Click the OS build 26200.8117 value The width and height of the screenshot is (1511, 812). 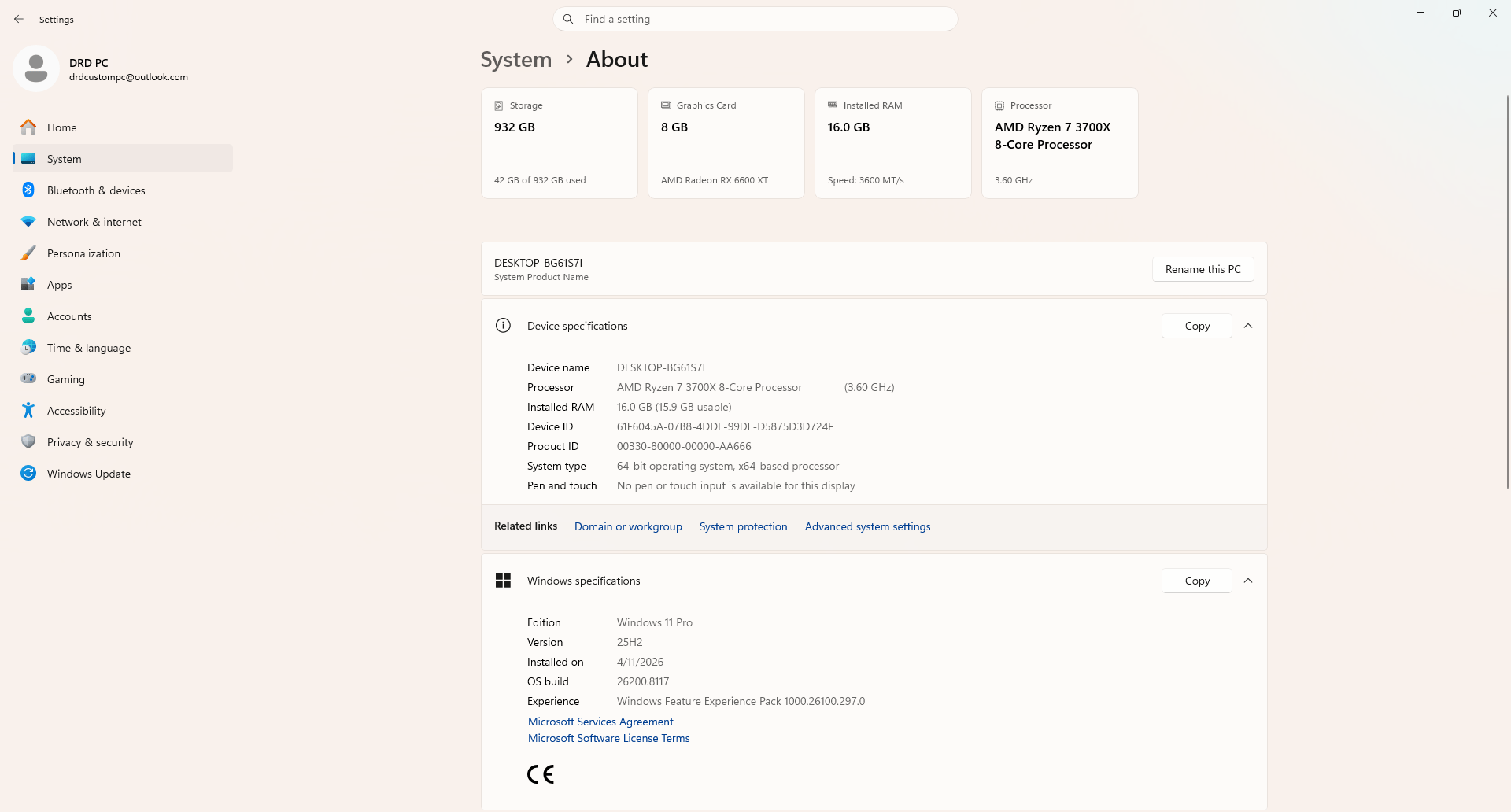(x=643, y=681)
